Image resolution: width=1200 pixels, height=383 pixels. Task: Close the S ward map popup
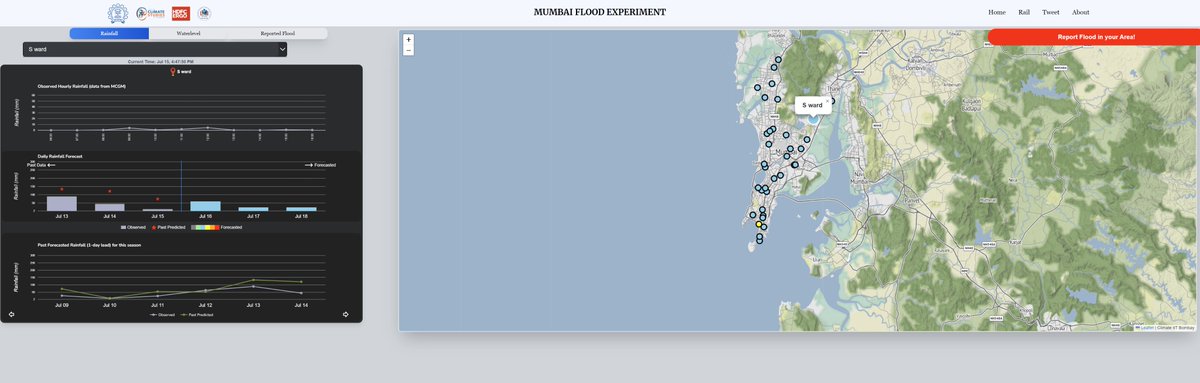(827, 100)
